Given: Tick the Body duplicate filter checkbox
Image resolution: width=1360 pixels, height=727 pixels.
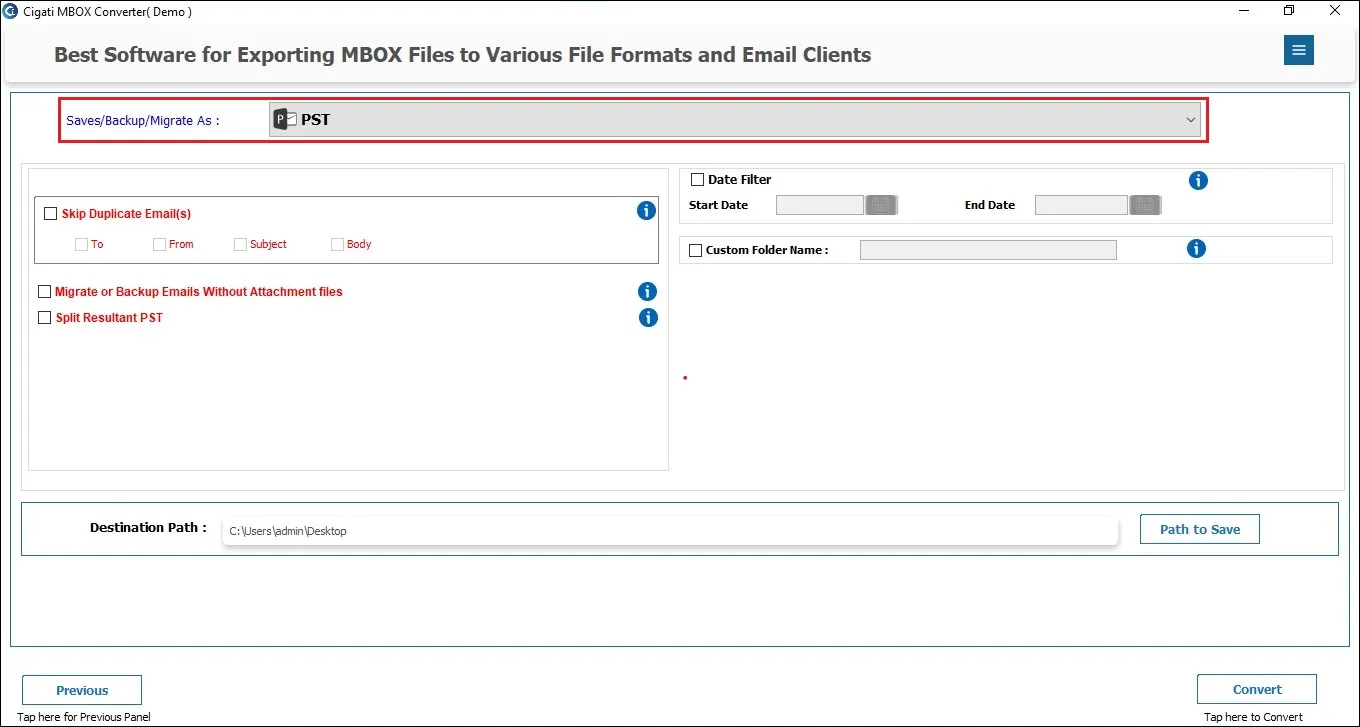Looking at the screenshot, I should 337,244.
